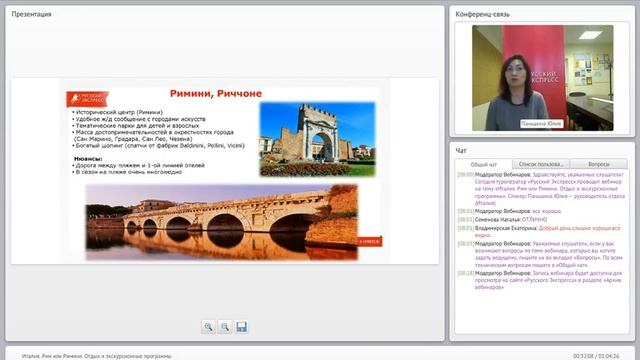
Task: Click the moderator message about Запись вебинара
Action: coord(540,280)
